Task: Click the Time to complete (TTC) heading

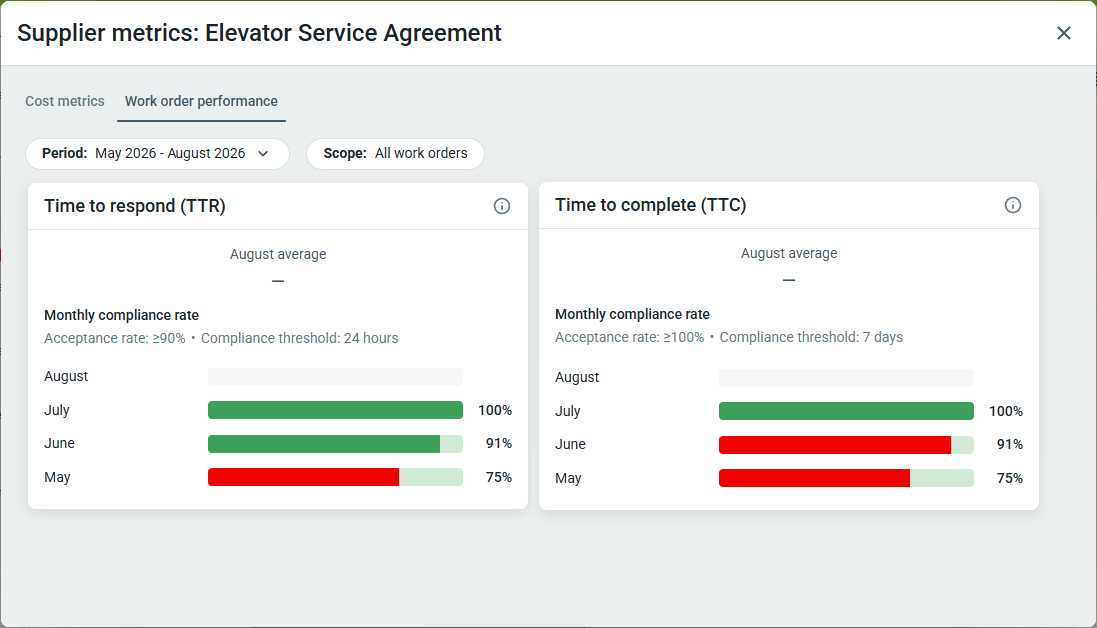Action: tap(651, 205)
